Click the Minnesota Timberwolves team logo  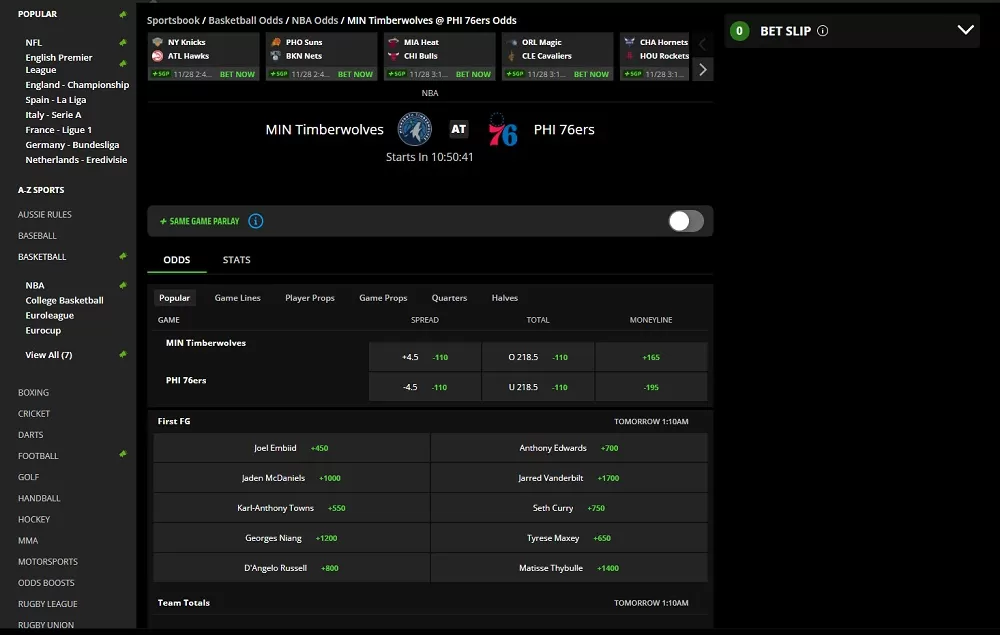(415, 129)
